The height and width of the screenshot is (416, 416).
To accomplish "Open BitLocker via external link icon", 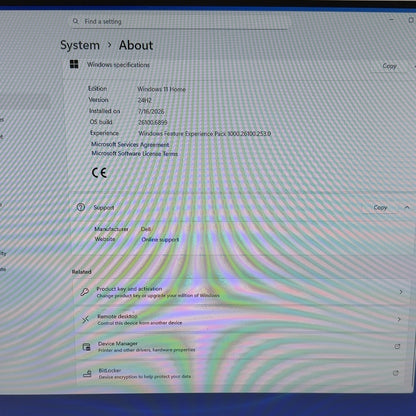I will [396, 373].
